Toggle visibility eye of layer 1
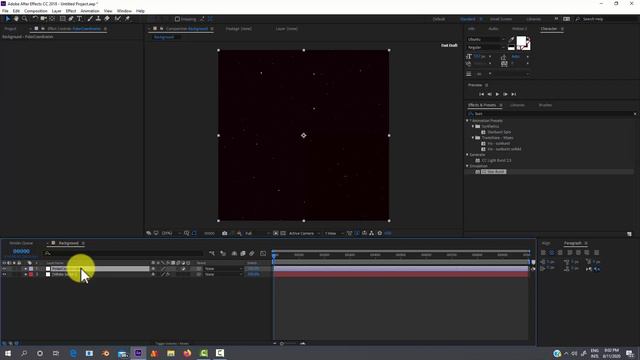Image resolution: width=640 pixels, height=360 pixels. click(4, 269)
